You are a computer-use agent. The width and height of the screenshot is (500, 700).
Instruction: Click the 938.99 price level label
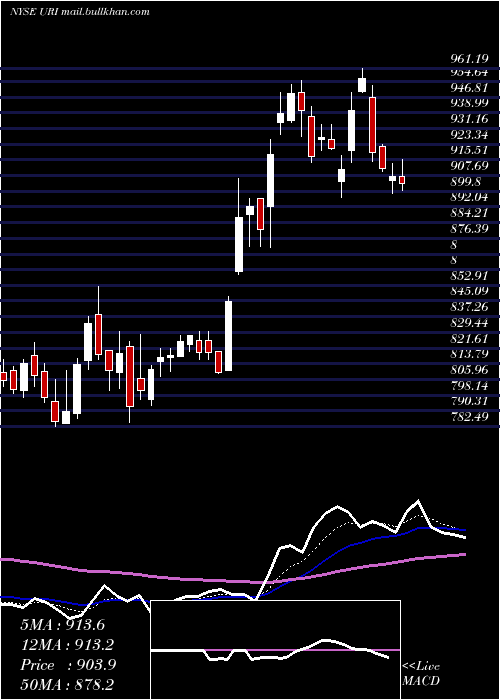point(469,103)
